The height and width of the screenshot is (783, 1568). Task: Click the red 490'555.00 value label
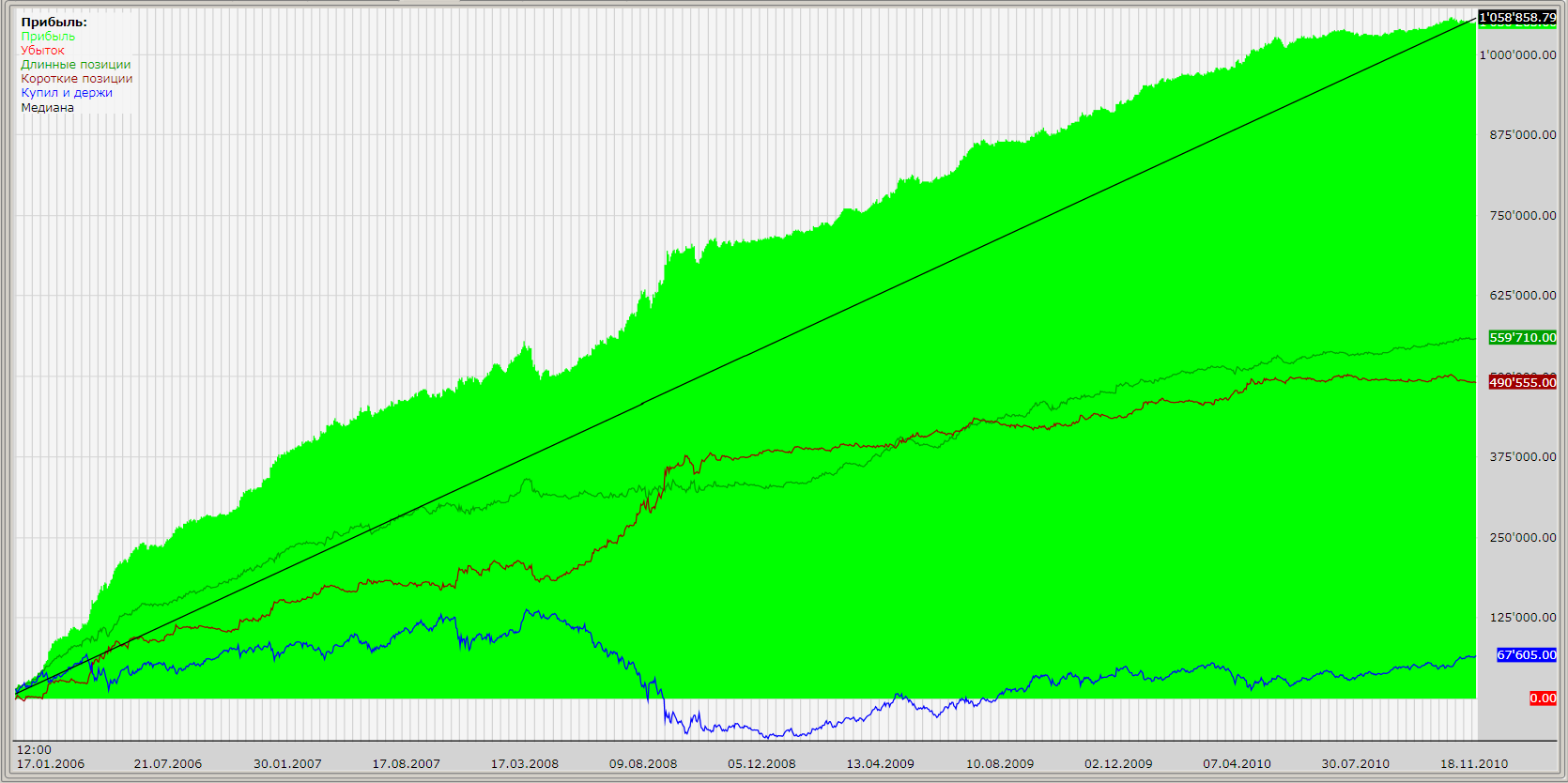1522,382
